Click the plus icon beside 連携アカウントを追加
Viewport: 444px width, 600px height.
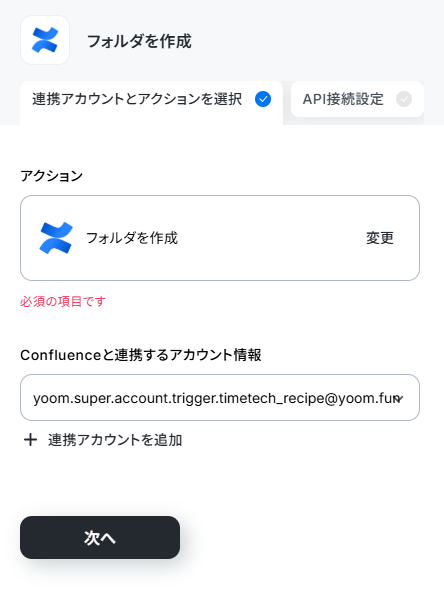(x=30, y=440)
